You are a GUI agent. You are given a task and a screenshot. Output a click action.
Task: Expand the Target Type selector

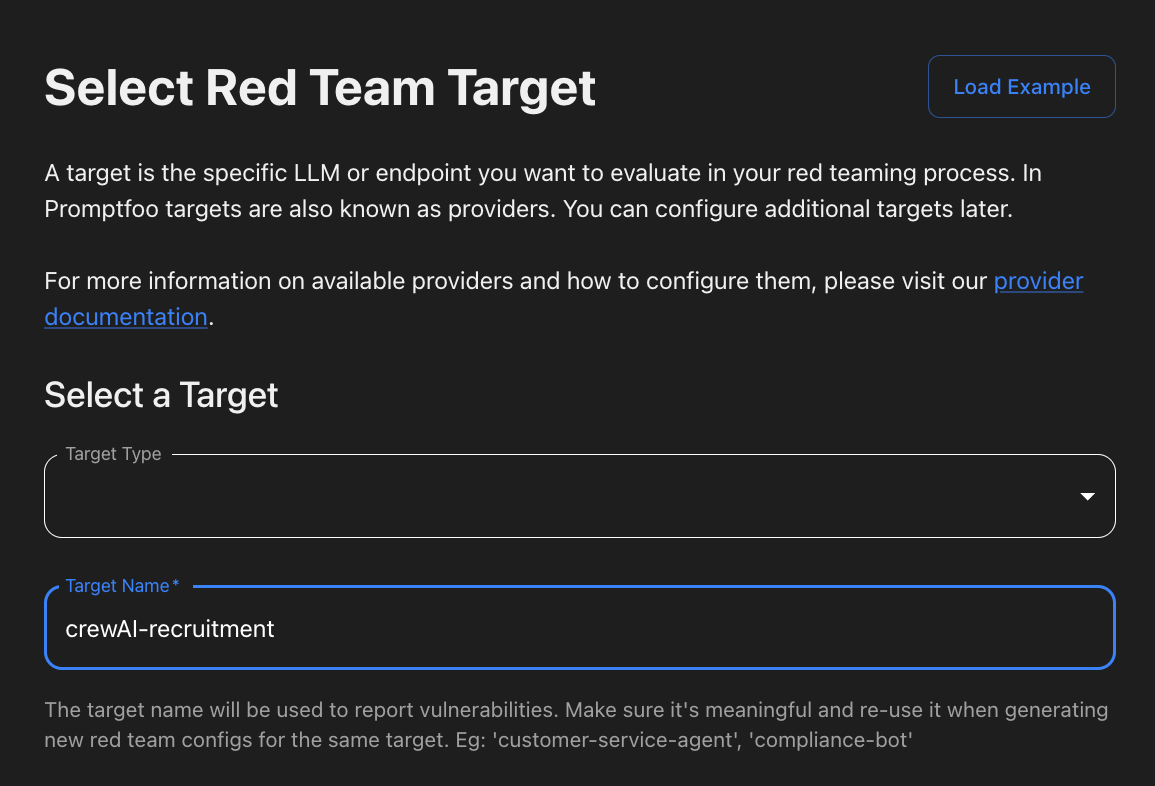click(578, 495)
